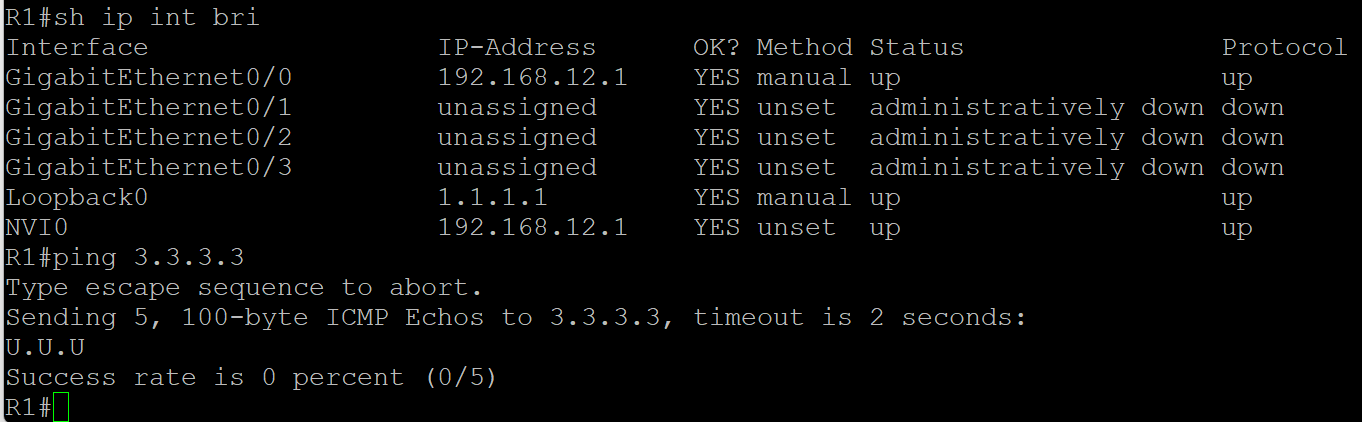Click the U.U.U ping result

[x=45, y=348]
